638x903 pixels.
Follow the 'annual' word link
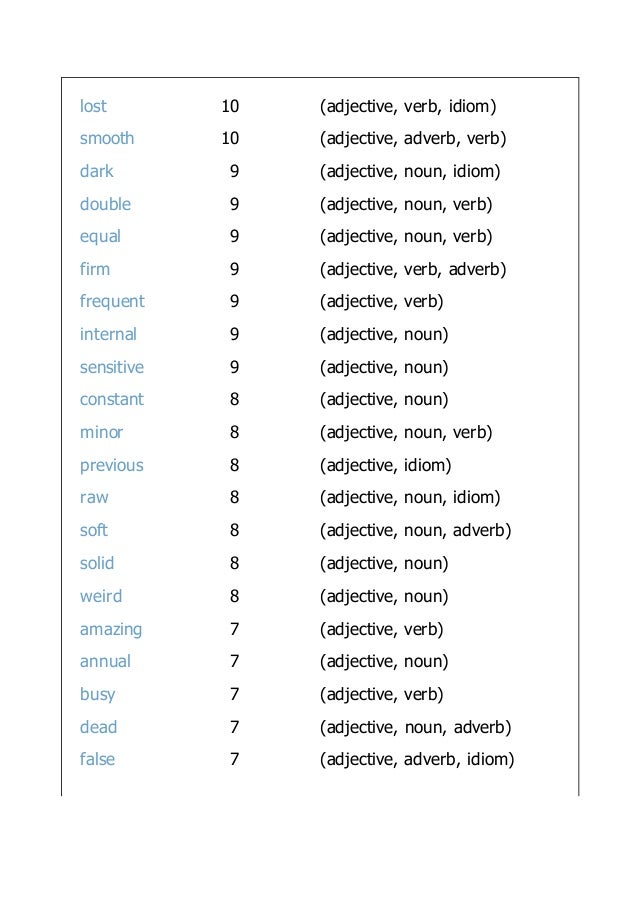pos(105,661)
